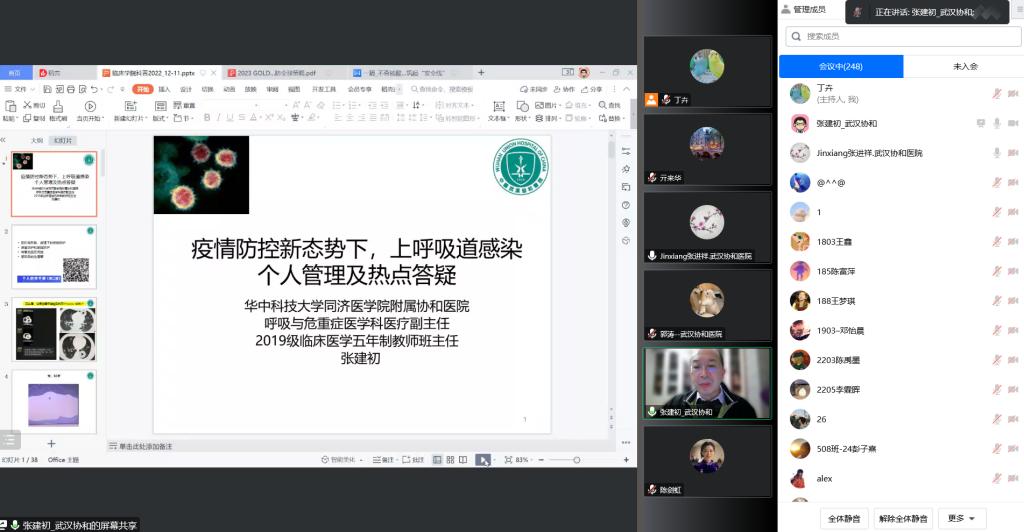
Task: Adjust the zoom slider handle in status bar
Action: pos(577,460)
